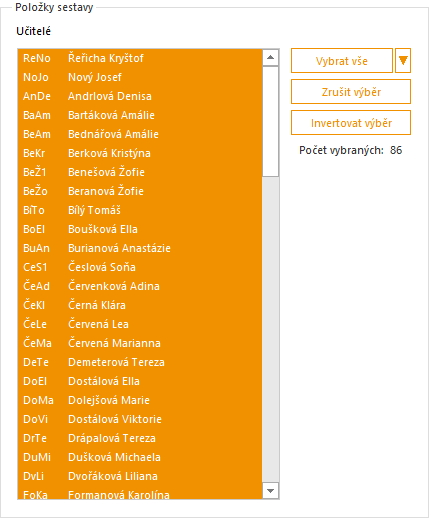This screenshot has width=429, height=518.
Task: Select Andrlová Denisa in list
Action: pyautogui.click(x=140, y=96)
